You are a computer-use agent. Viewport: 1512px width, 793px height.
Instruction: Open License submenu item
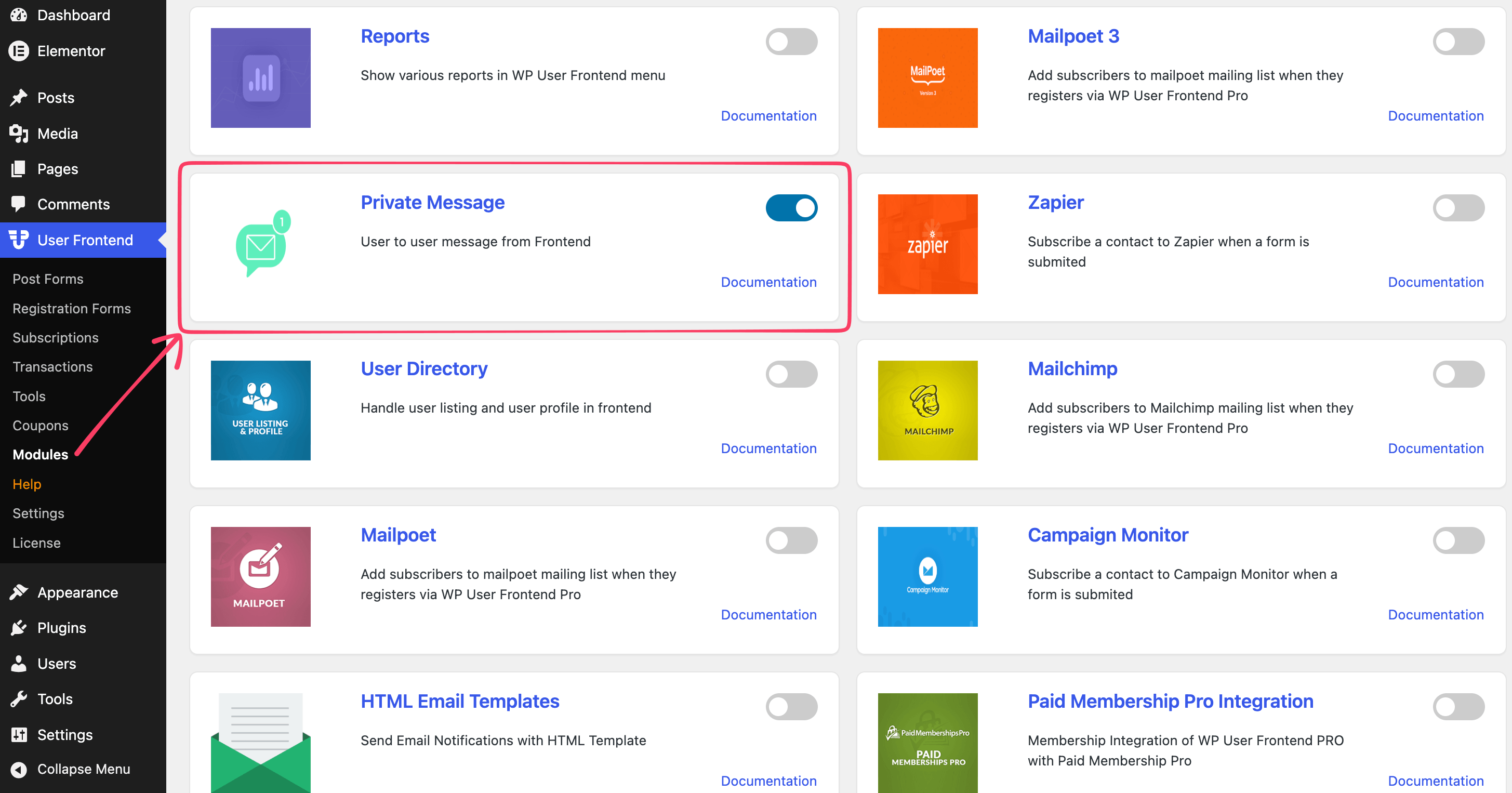(x=36, y=543)
